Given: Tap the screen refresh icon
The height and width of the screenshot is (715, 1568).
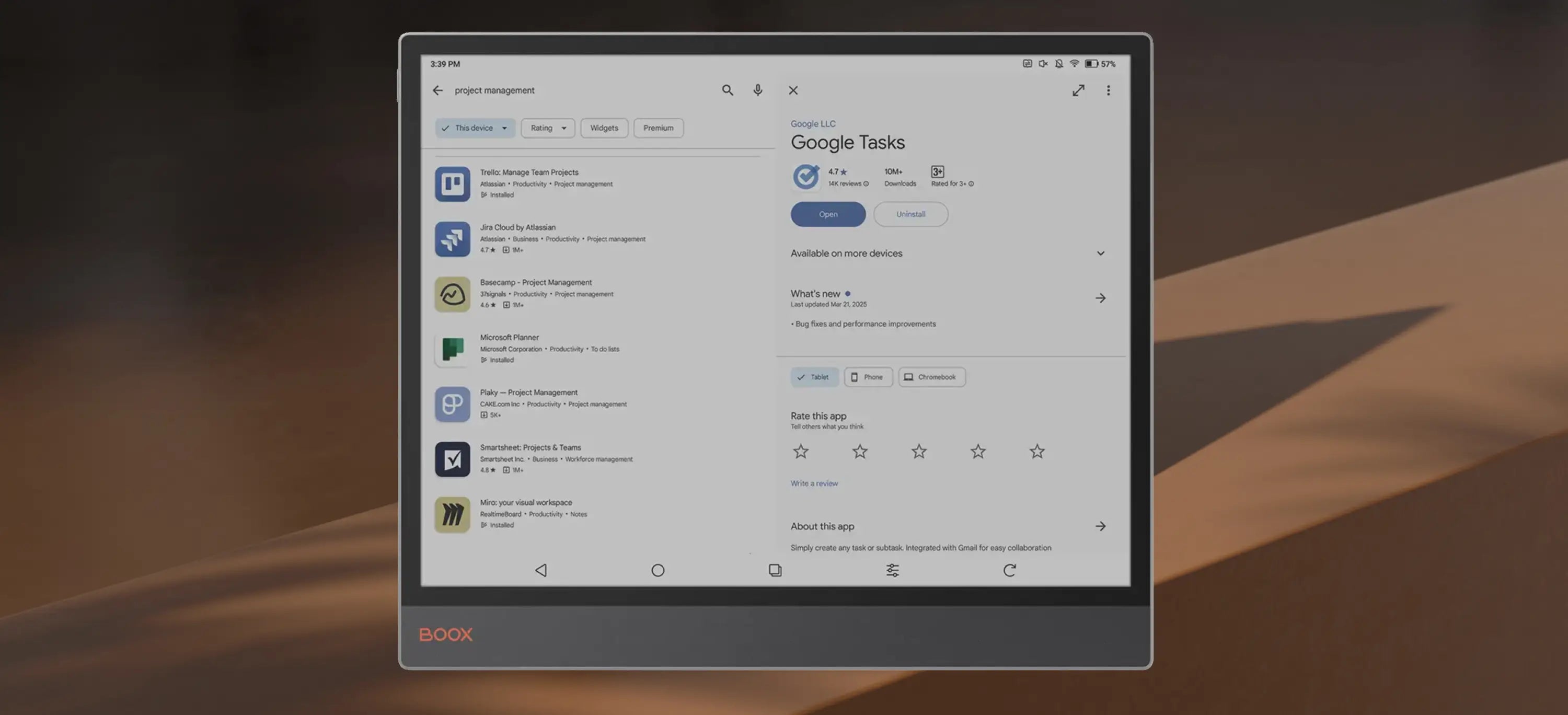Looking at the screenshot, I should [x=1009, y=570].
